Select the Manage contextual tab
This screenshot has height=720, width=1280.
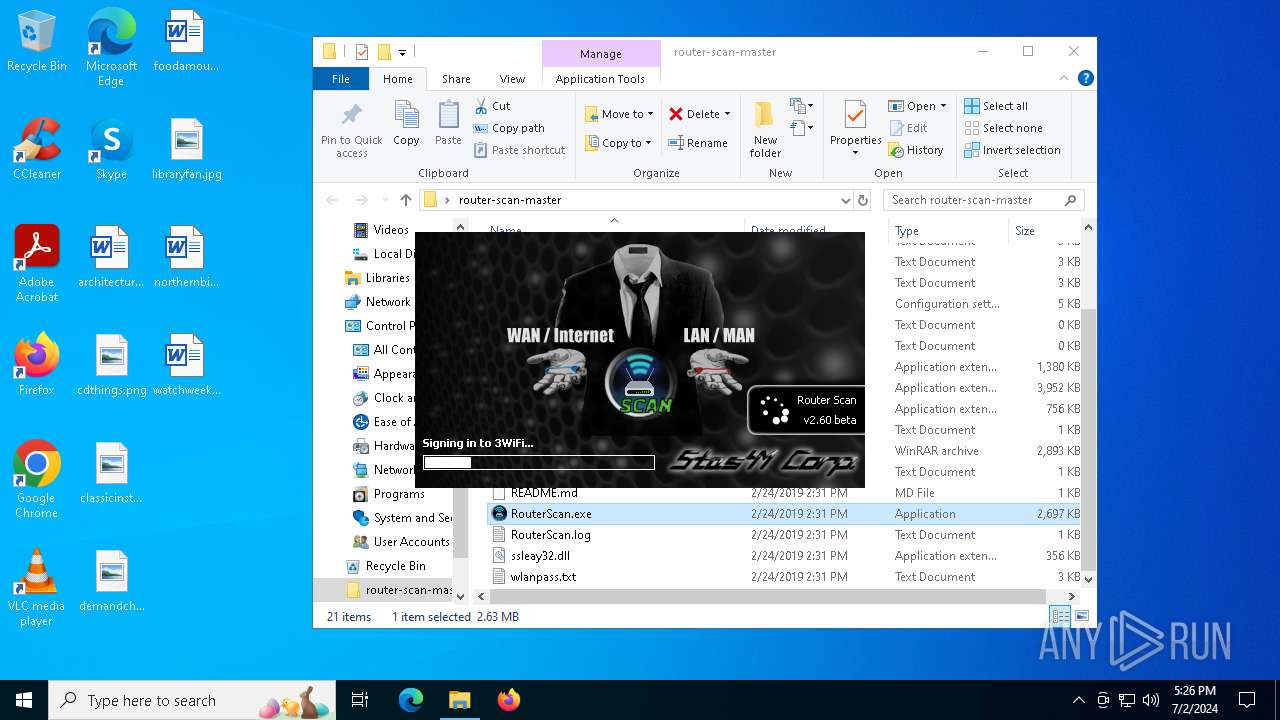[600, 54]
